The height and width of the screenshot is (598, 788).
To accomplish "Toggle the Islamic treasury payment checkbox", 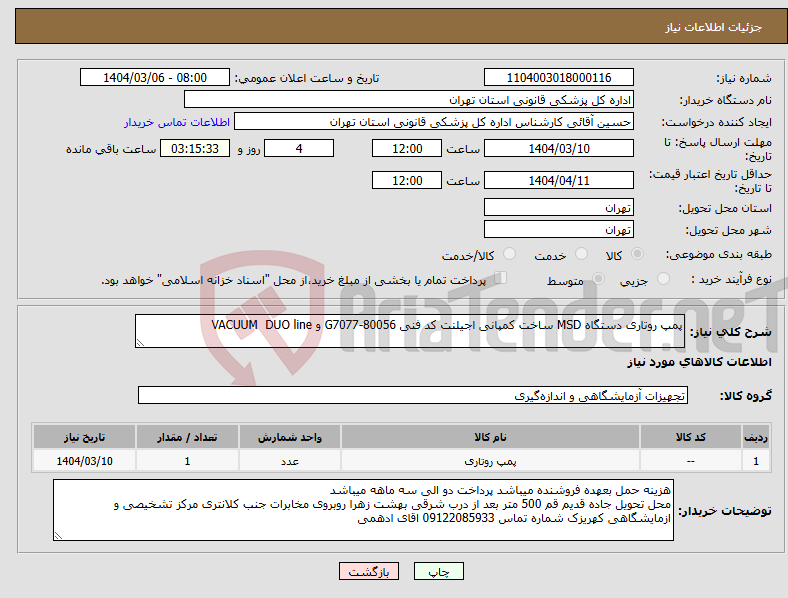I will (x=501, y=278).
